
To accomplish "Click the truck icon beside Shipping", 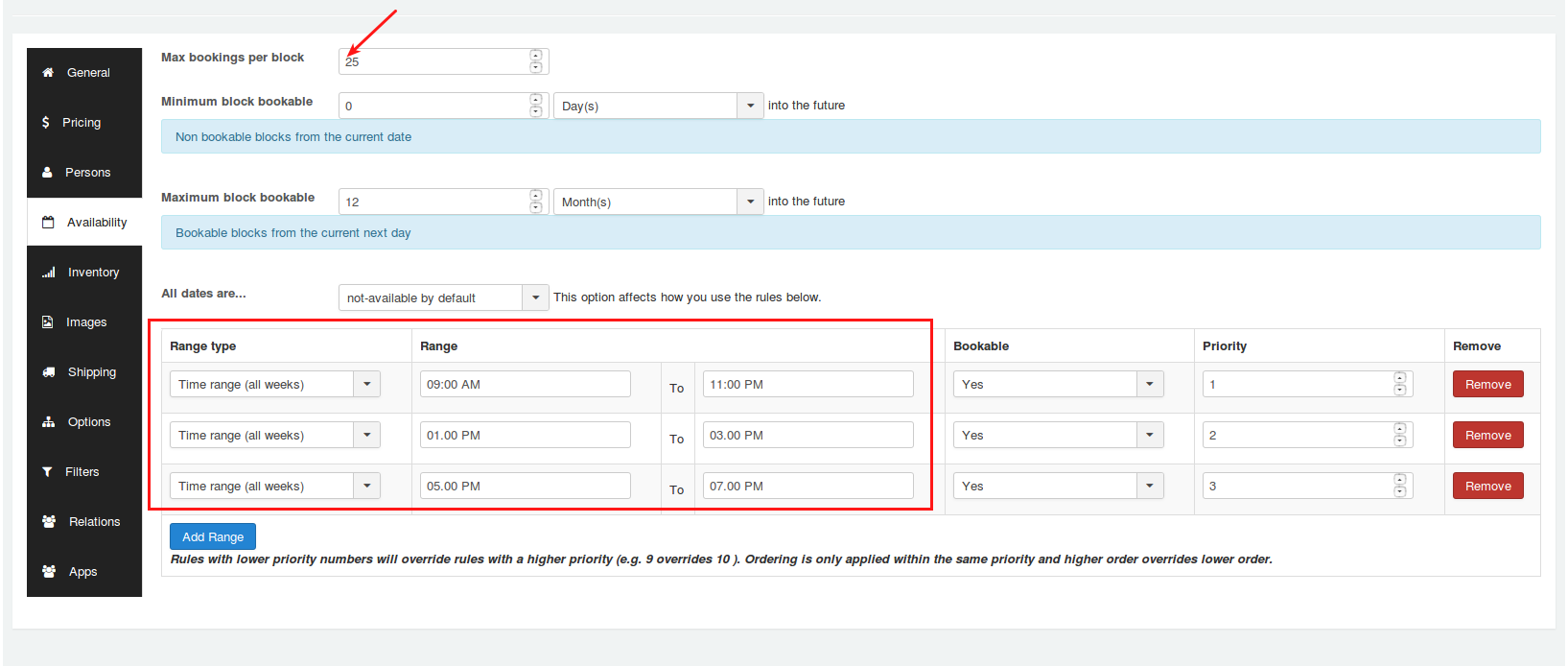I will click(x=48, y=372).
